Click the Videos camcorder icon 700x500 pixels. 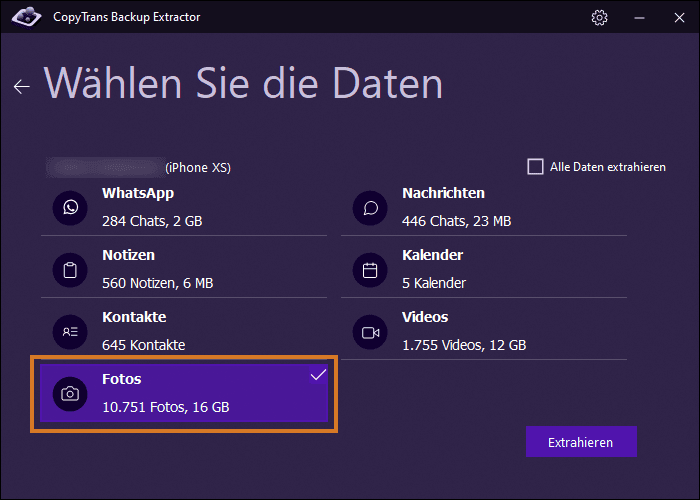pos(370,332)
